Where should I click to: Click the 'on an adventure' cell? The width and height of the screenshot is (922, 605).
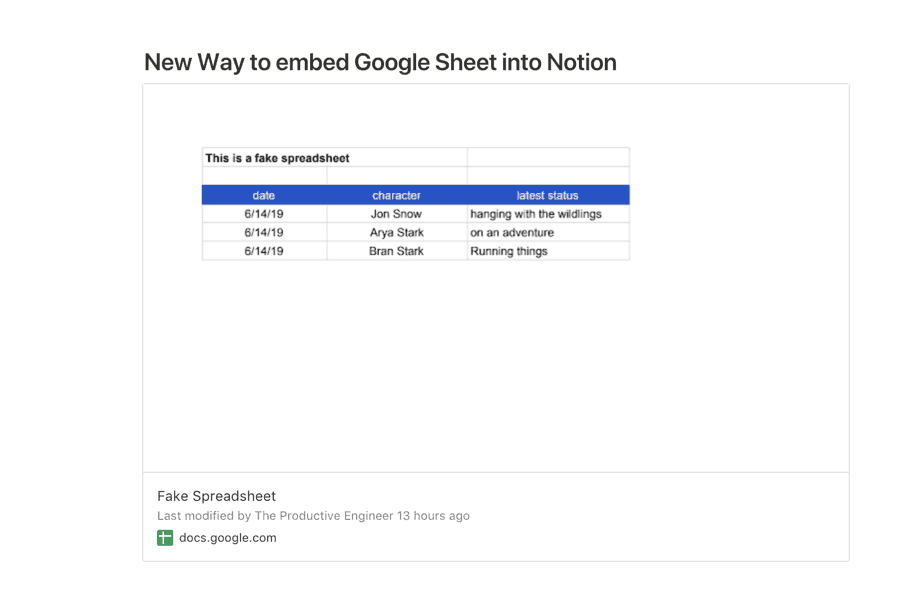point(548,232)
